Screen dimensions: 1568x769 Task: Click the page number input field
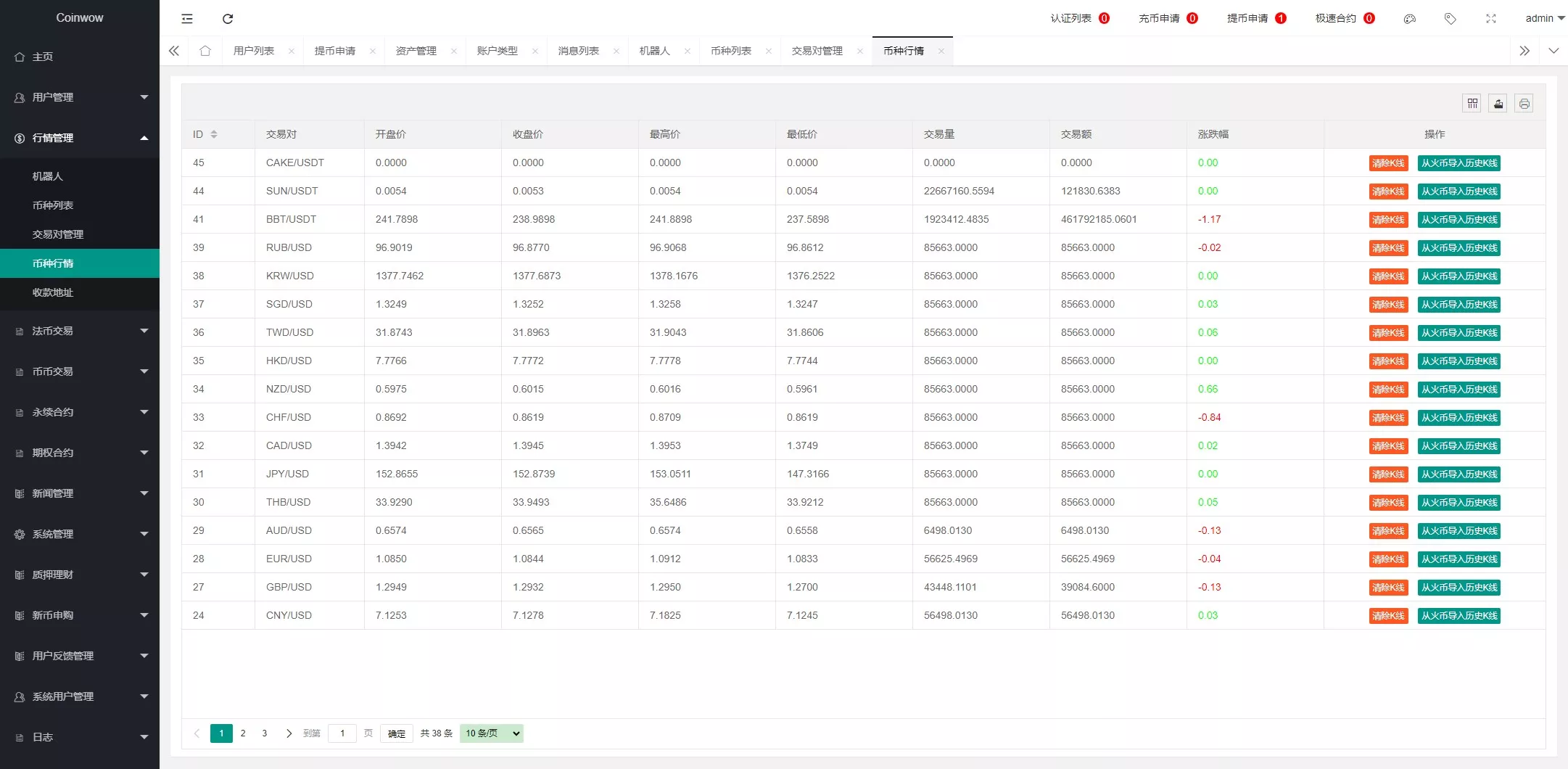[x=342, y=733]
